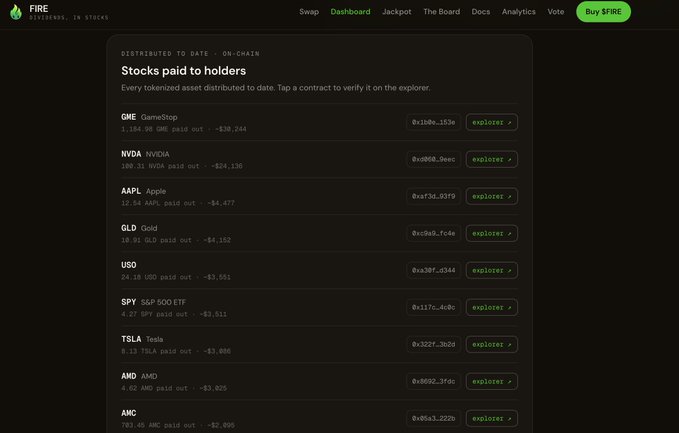Click the Tesla company name
Image resolution: width=679 pixels, height=433 pixels.
pyautogui.click(x=155, y=339)
